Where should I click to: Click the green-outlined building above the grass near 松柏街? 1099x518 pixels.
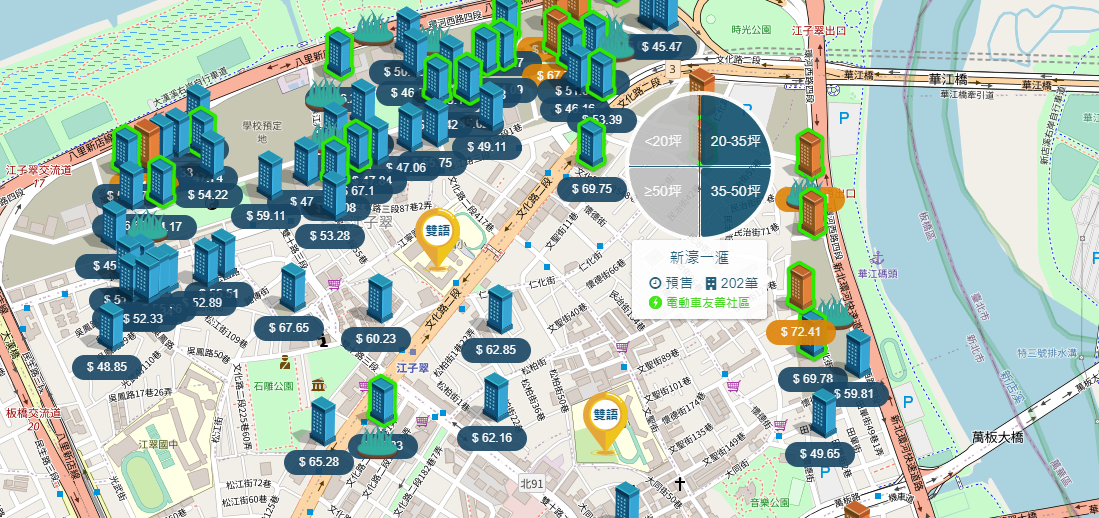[382, 400]
